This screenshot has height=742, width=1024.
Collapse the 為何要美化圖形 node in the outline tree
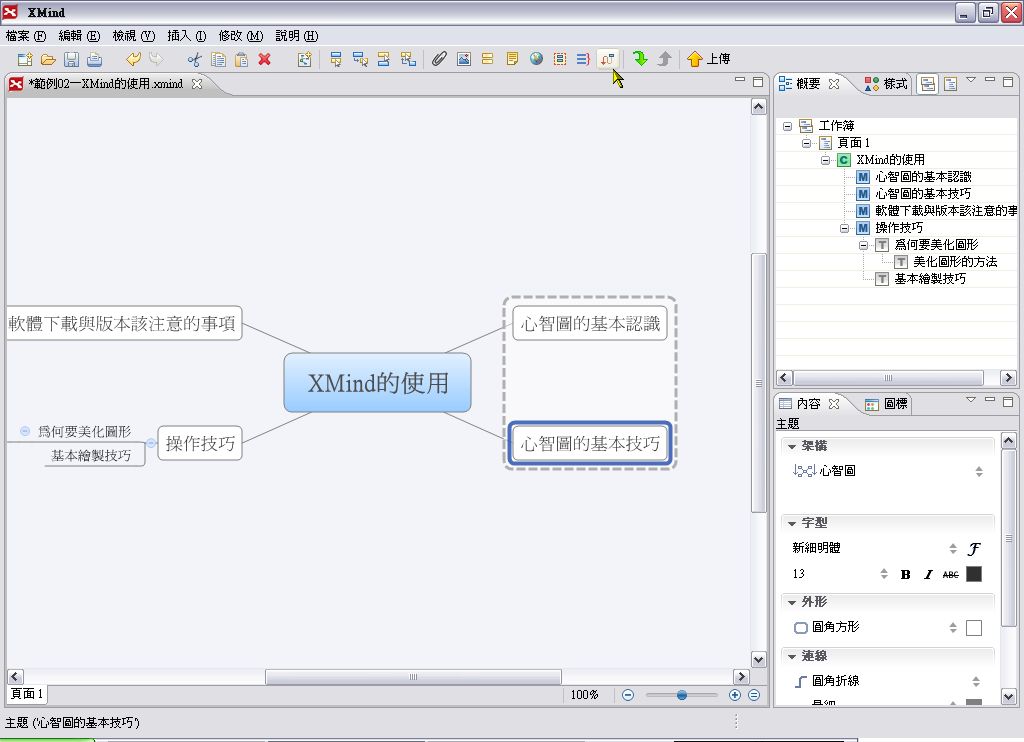click(863, 245)
